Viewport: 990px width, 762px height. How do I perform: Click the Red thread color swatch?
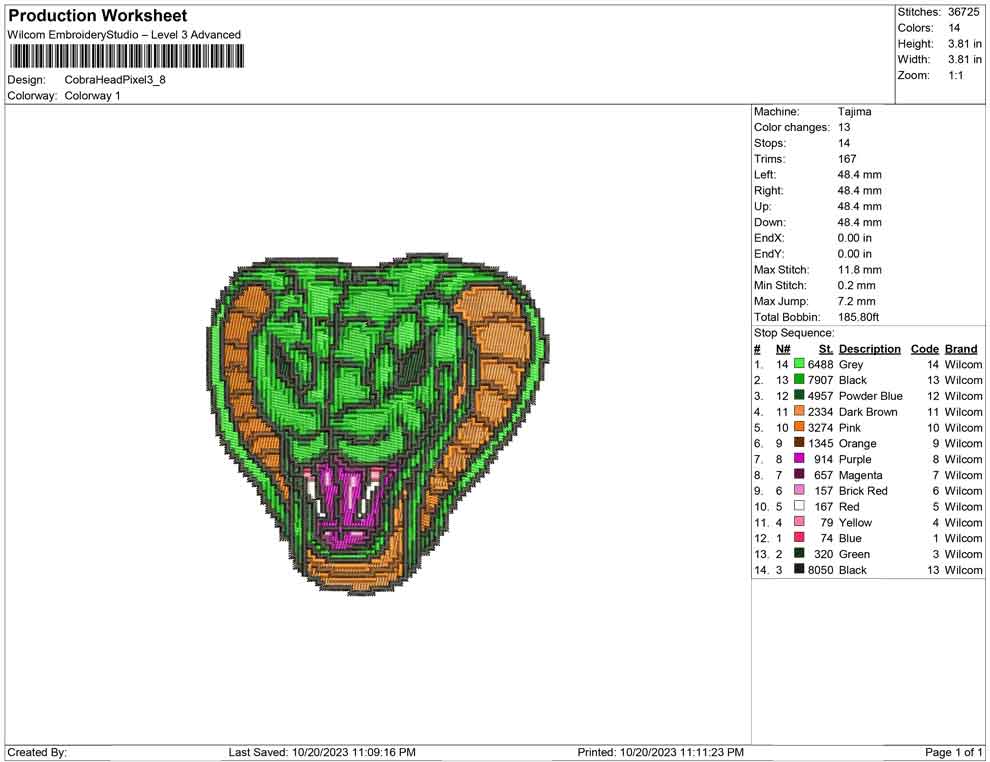799,506
